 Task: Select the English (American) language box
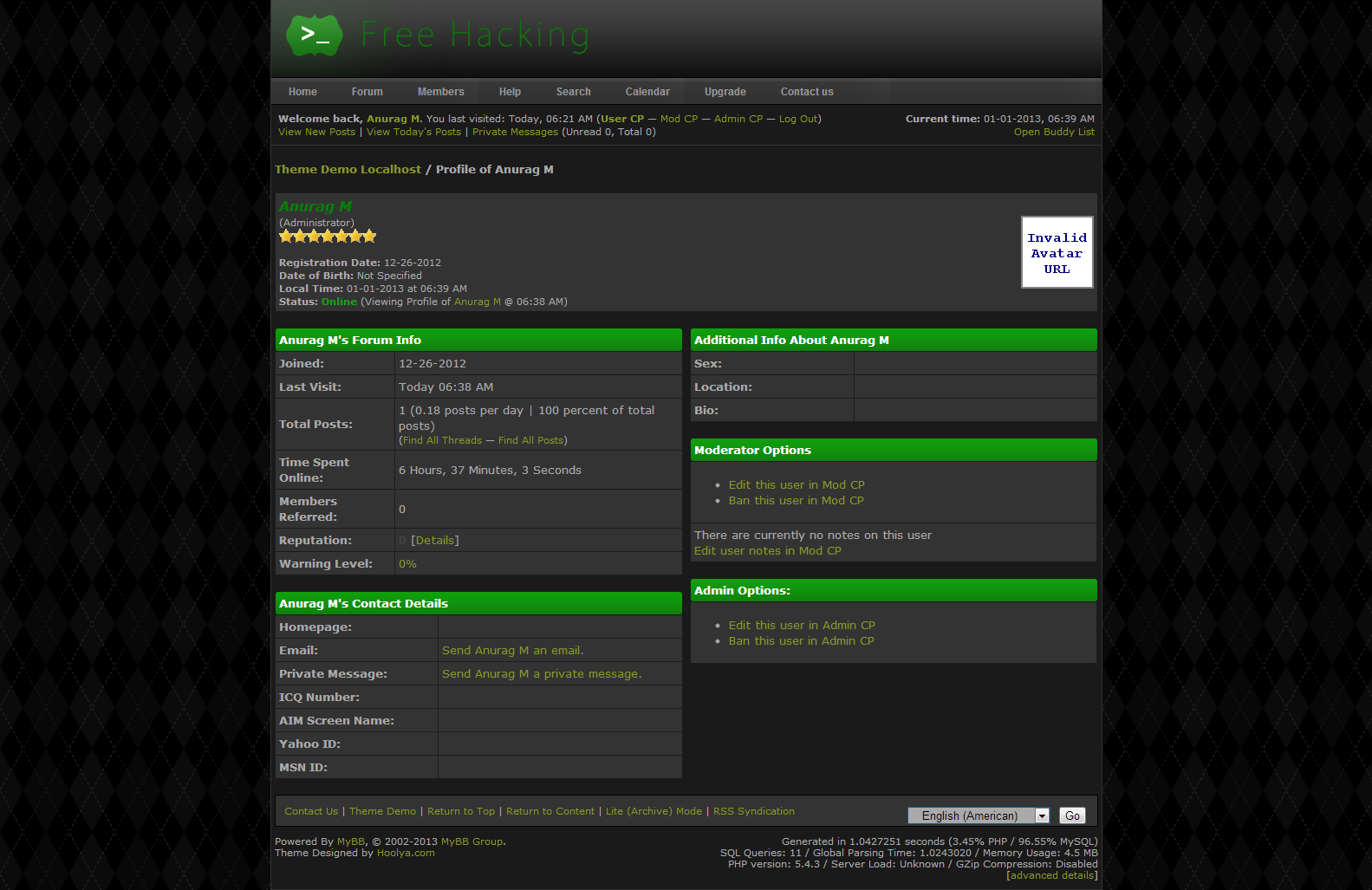click(x=970, y=816)
